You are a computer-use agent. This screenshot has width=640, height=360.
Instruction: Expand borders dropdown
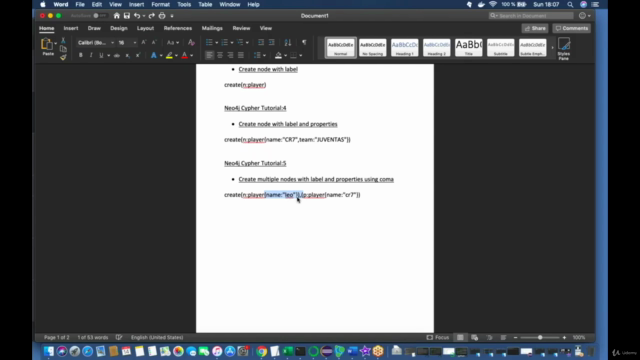point(301,55)
